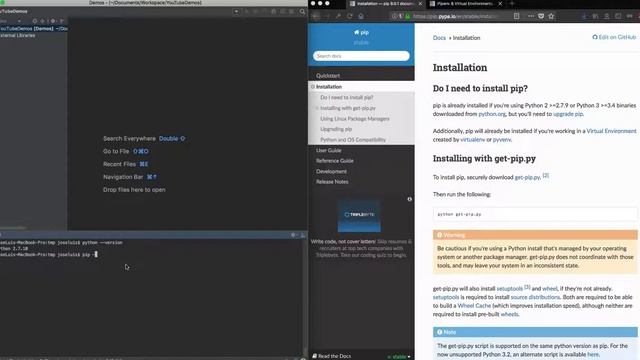
Task: Hide the Project panel with the collapse icon
Action: [x=62, y=21]
